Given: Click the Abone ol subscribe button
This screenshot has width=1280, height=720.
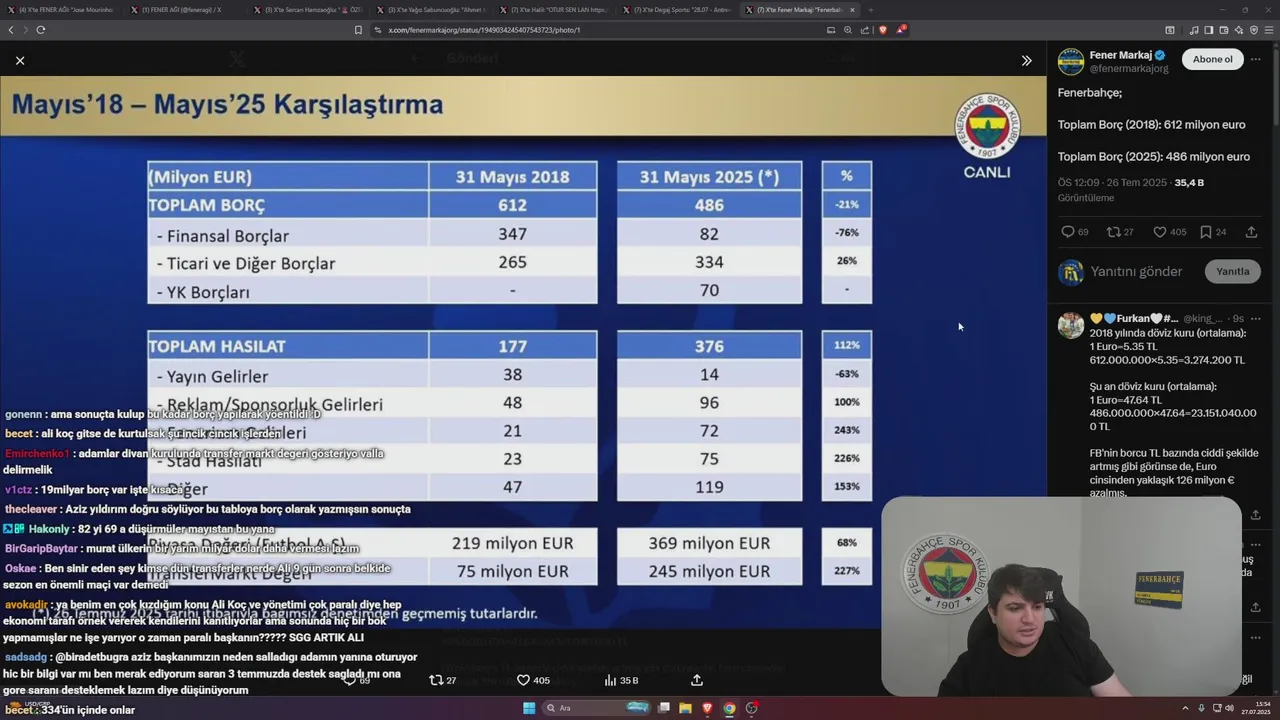Looking at the screenshot, I should [1212, 59].
